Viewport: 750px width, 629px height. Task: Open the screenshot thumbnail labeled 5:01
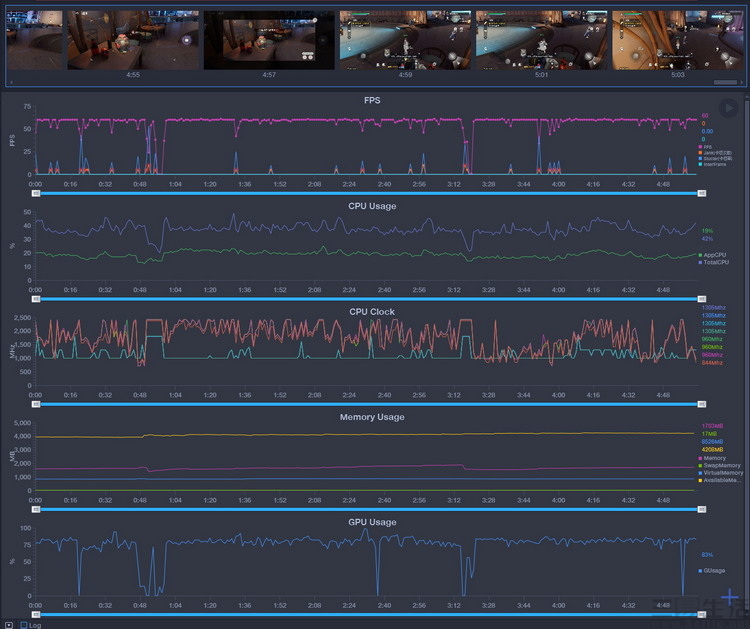(x=541, y=40)
